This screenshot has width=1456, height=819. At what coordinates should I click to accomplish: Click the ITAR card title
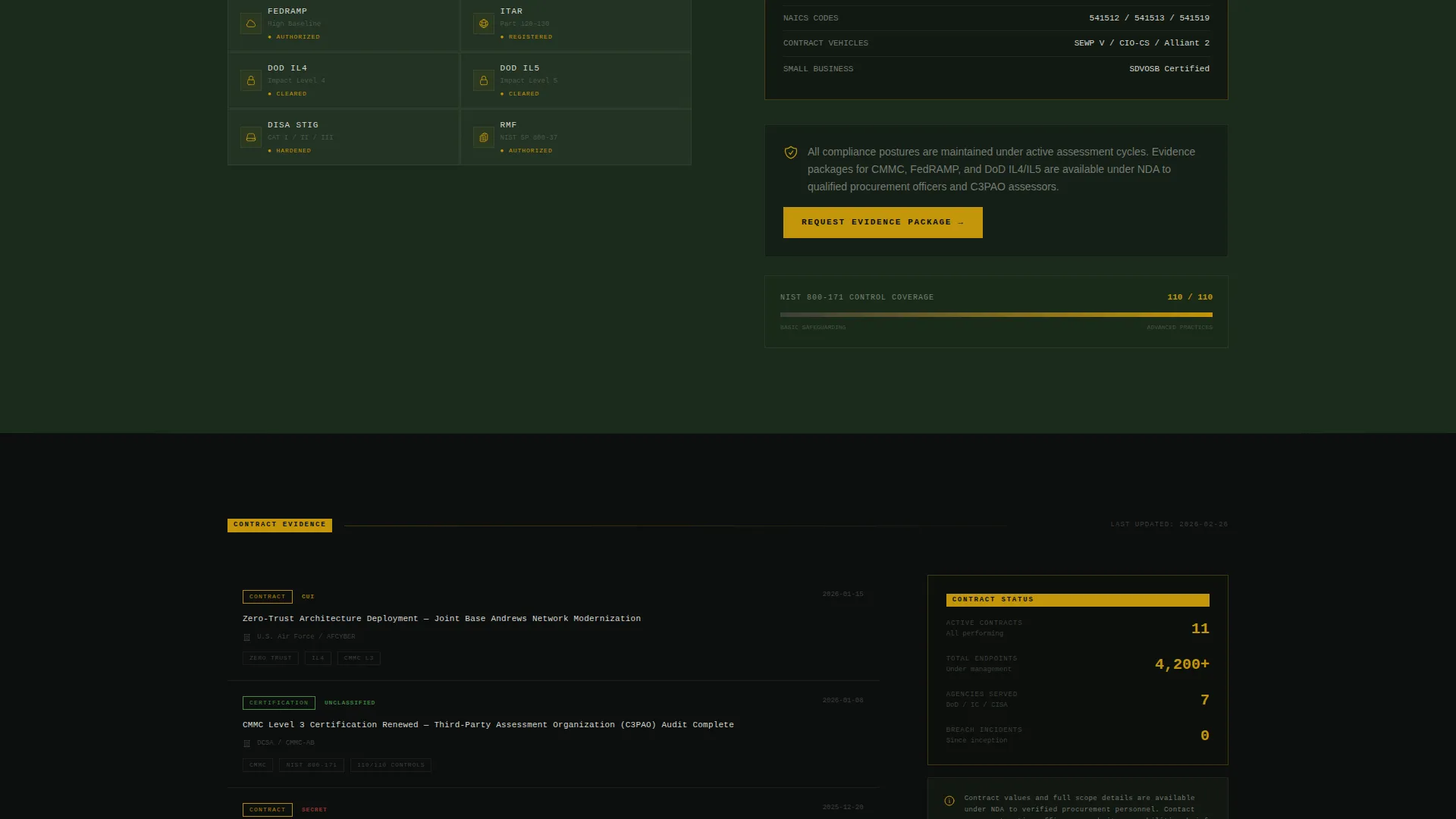[511, 11]
